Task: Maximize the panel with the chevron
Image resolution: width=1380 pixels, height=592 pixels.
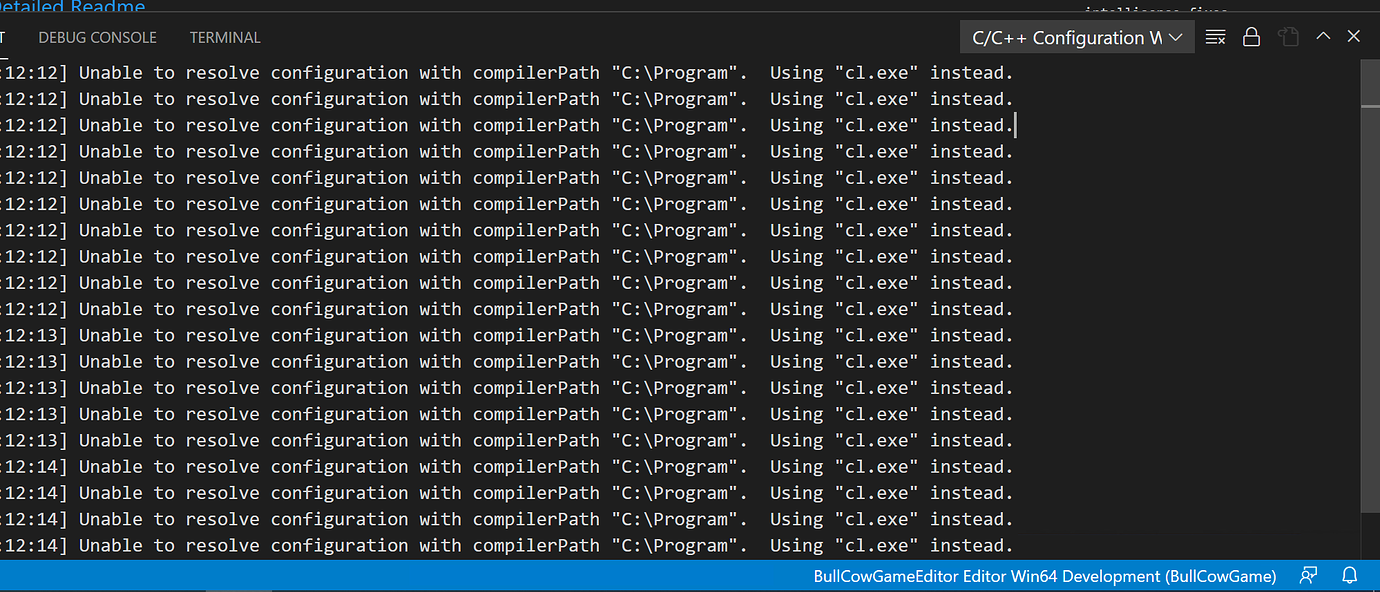Action: [x=1323, y=36]
